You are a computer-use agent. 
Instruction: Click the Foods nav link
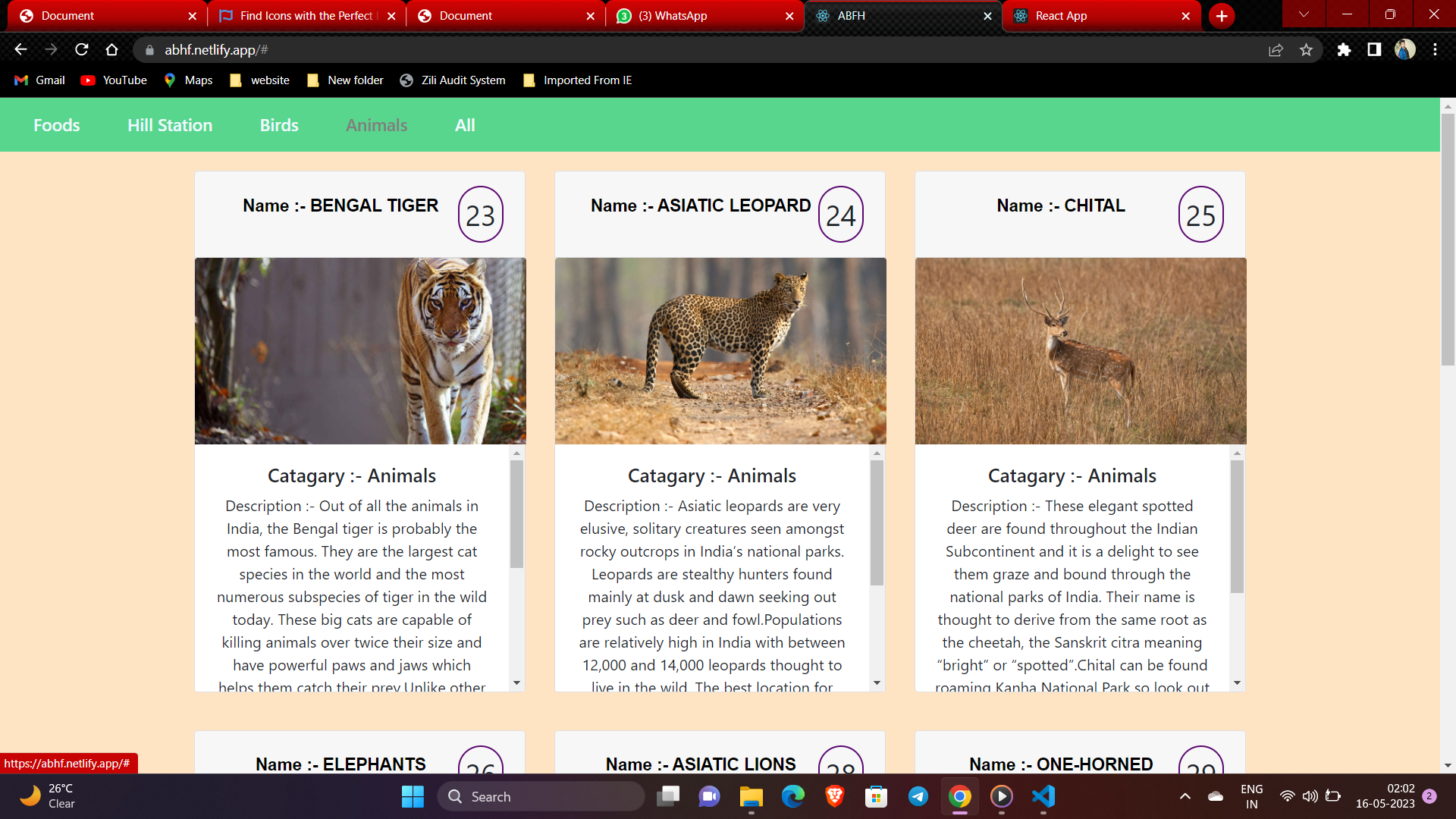pos(57,125)
